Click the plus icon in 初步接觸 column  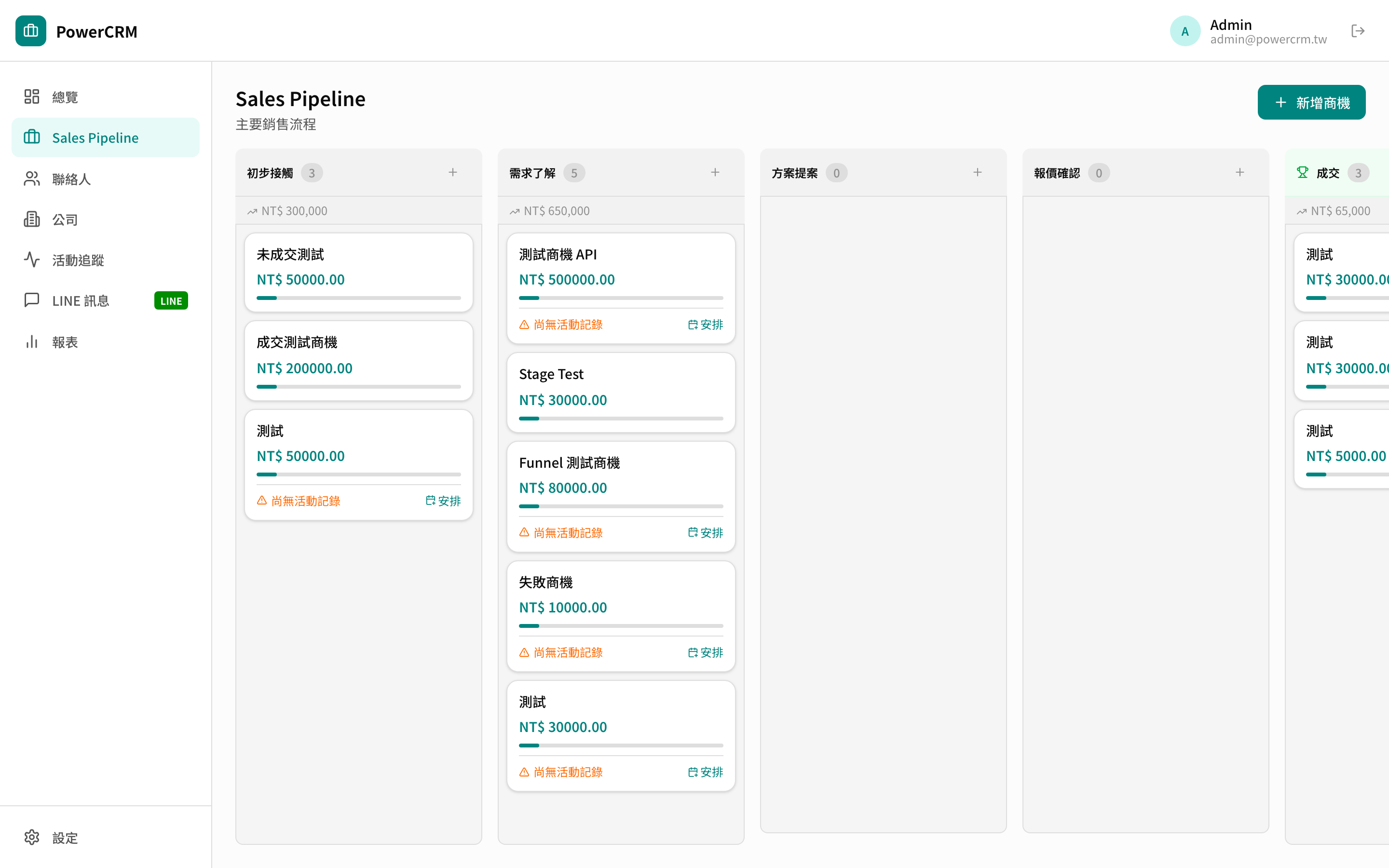click(453, 172)
